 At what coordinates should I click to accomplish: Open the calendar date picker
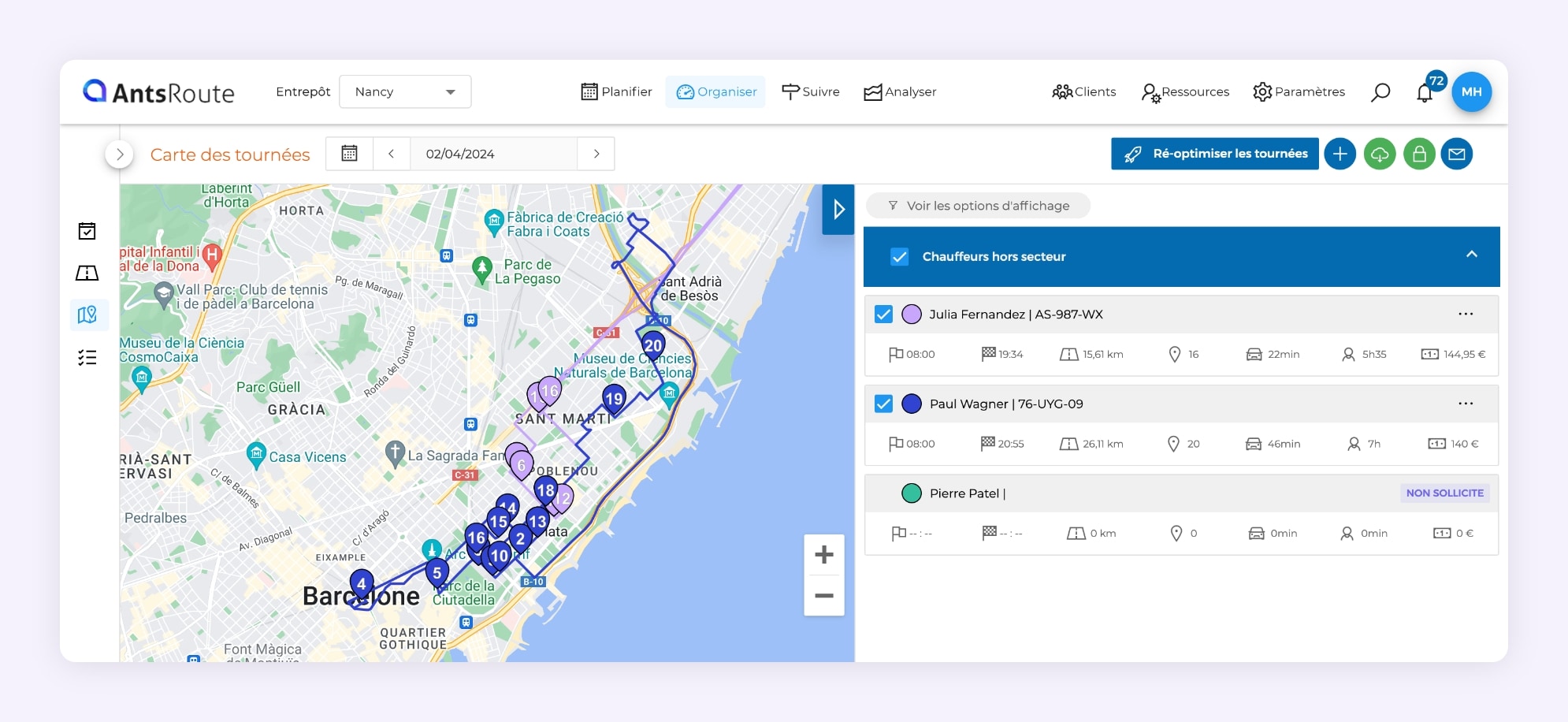tap(349, 153)
